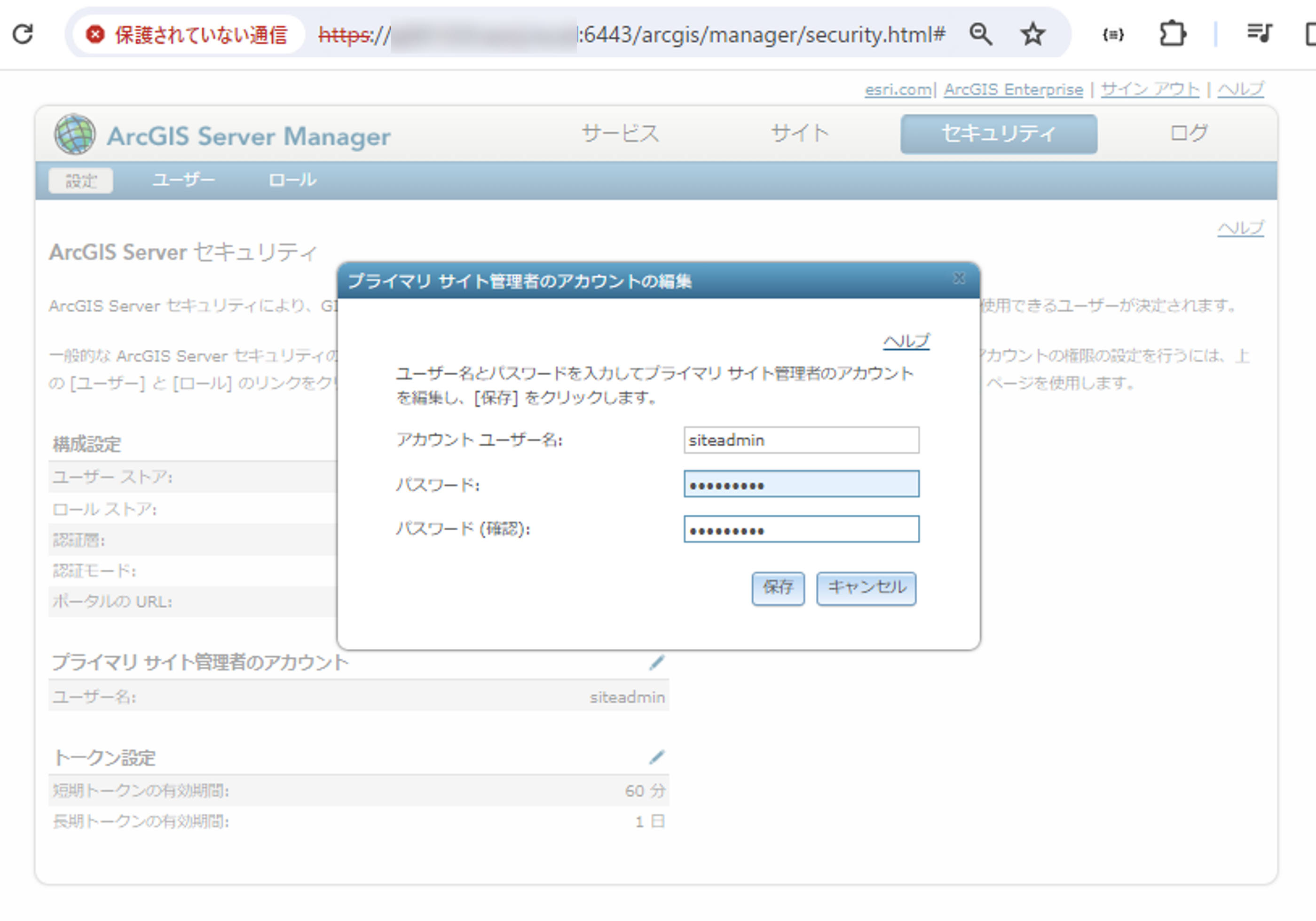Close the edit account dialog
Image resolution: width=1316 pixels, height=921 pixels.
(x=959, y=278)
